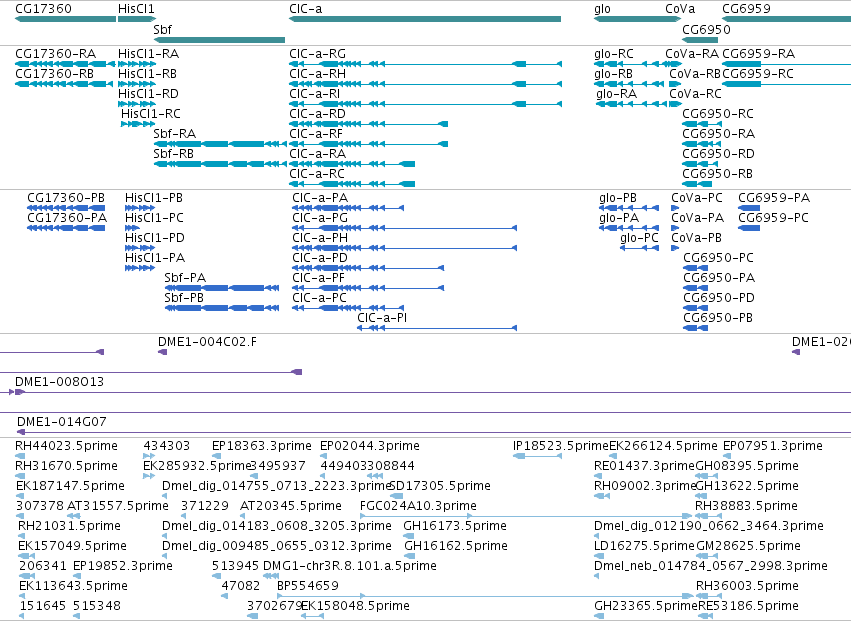Click the CG6959 gene label

[x=746, y=9]
